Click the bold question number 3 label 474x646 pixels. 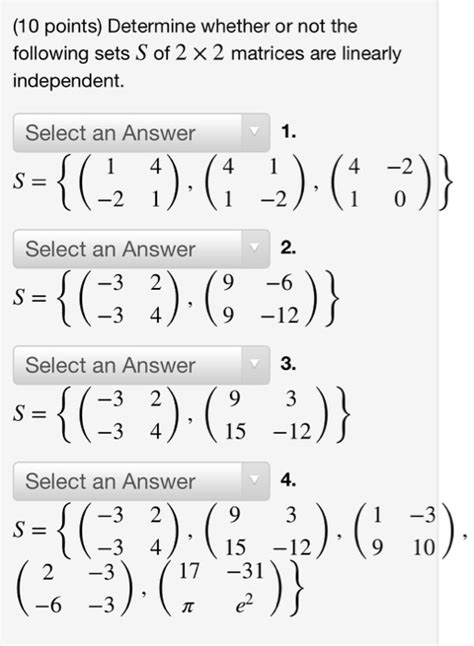[288, 364]
